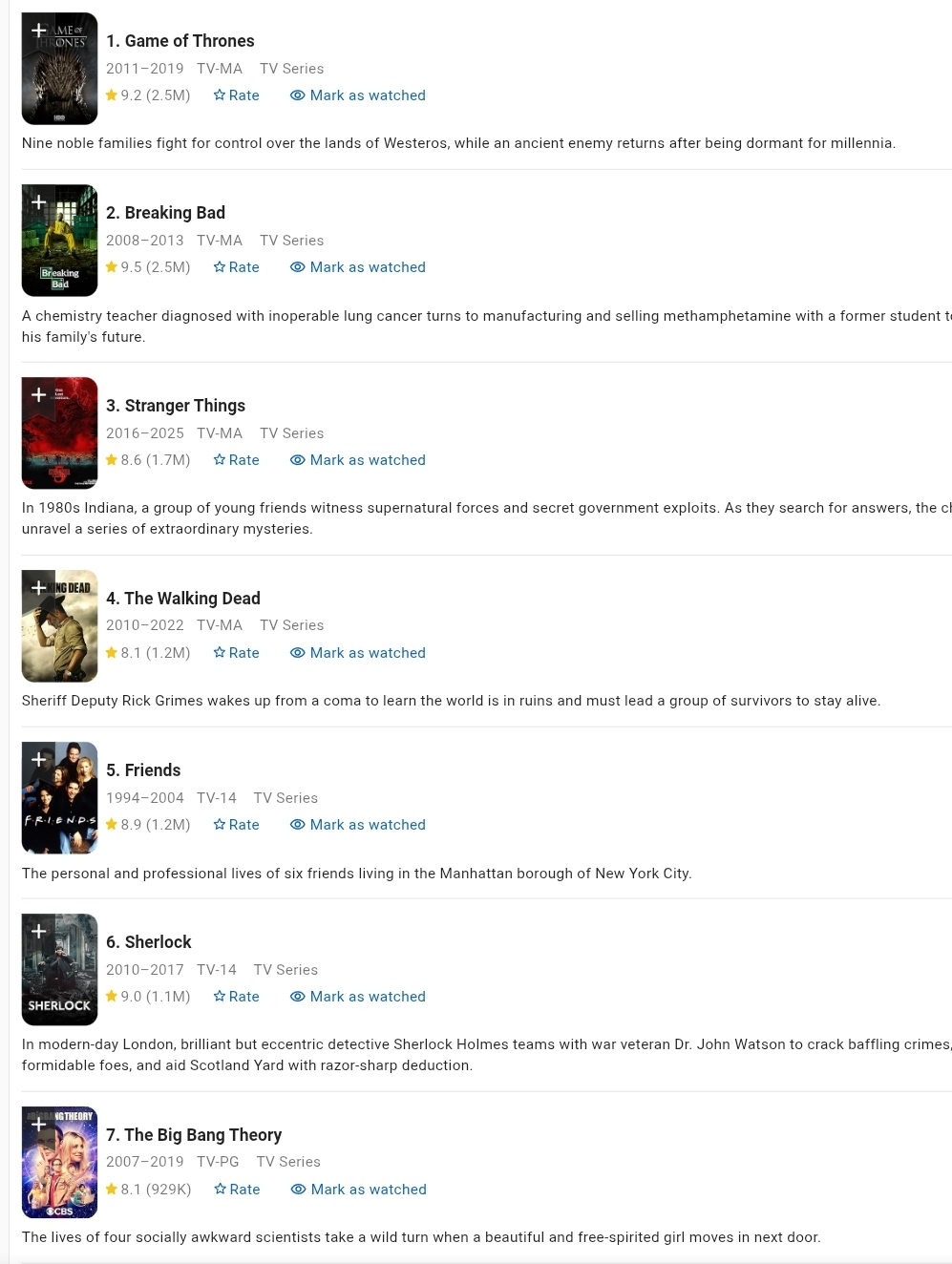Mark Stranger Things as watched
The height and width of the screenshot is (1264, 952).
tap(358, 460)
